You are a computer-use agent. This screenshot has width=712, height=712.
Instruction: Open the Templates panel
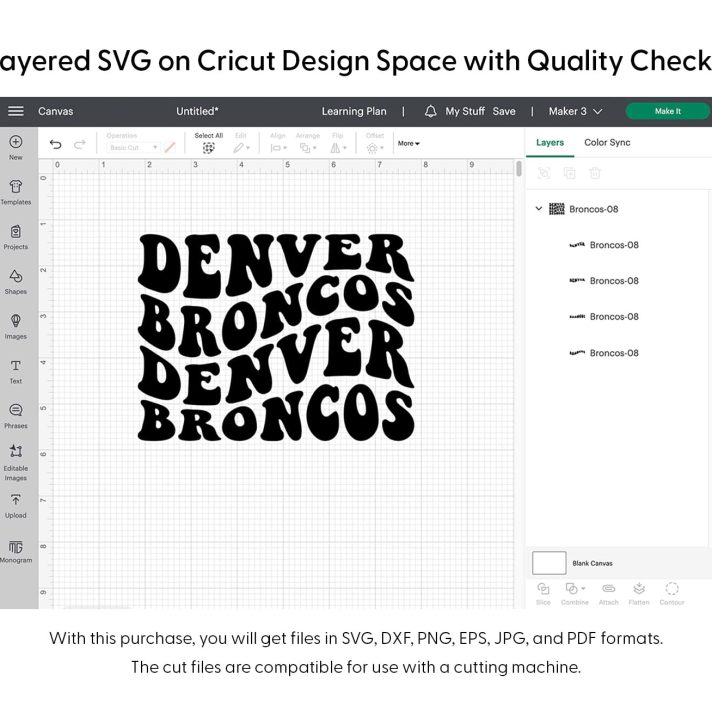[x=15, y=192]
